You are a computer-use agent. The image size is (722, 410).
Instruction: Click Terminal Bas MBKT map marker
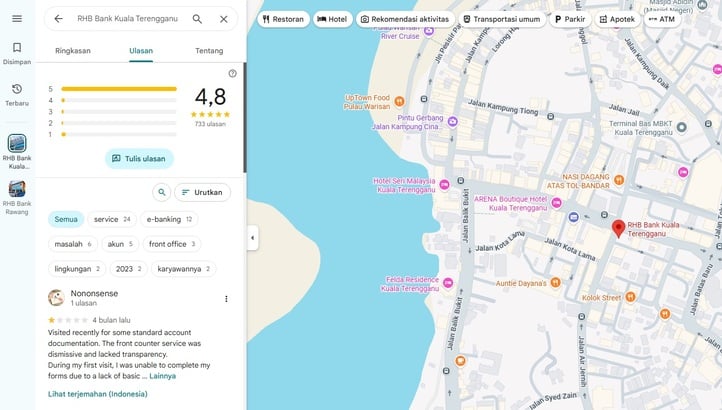coord(681,127)
